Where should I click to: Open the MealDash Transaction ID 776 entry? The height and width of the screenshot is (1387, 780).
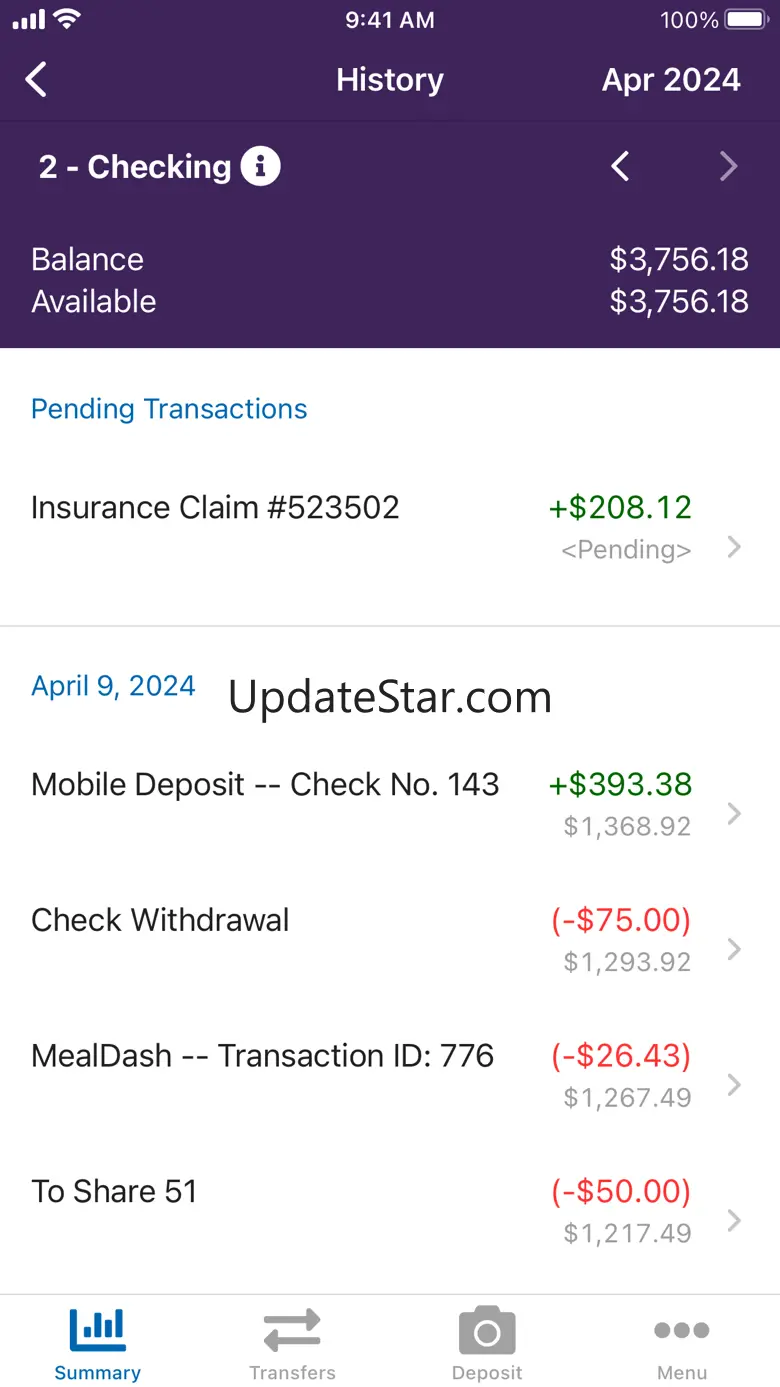pos(390,1076)
